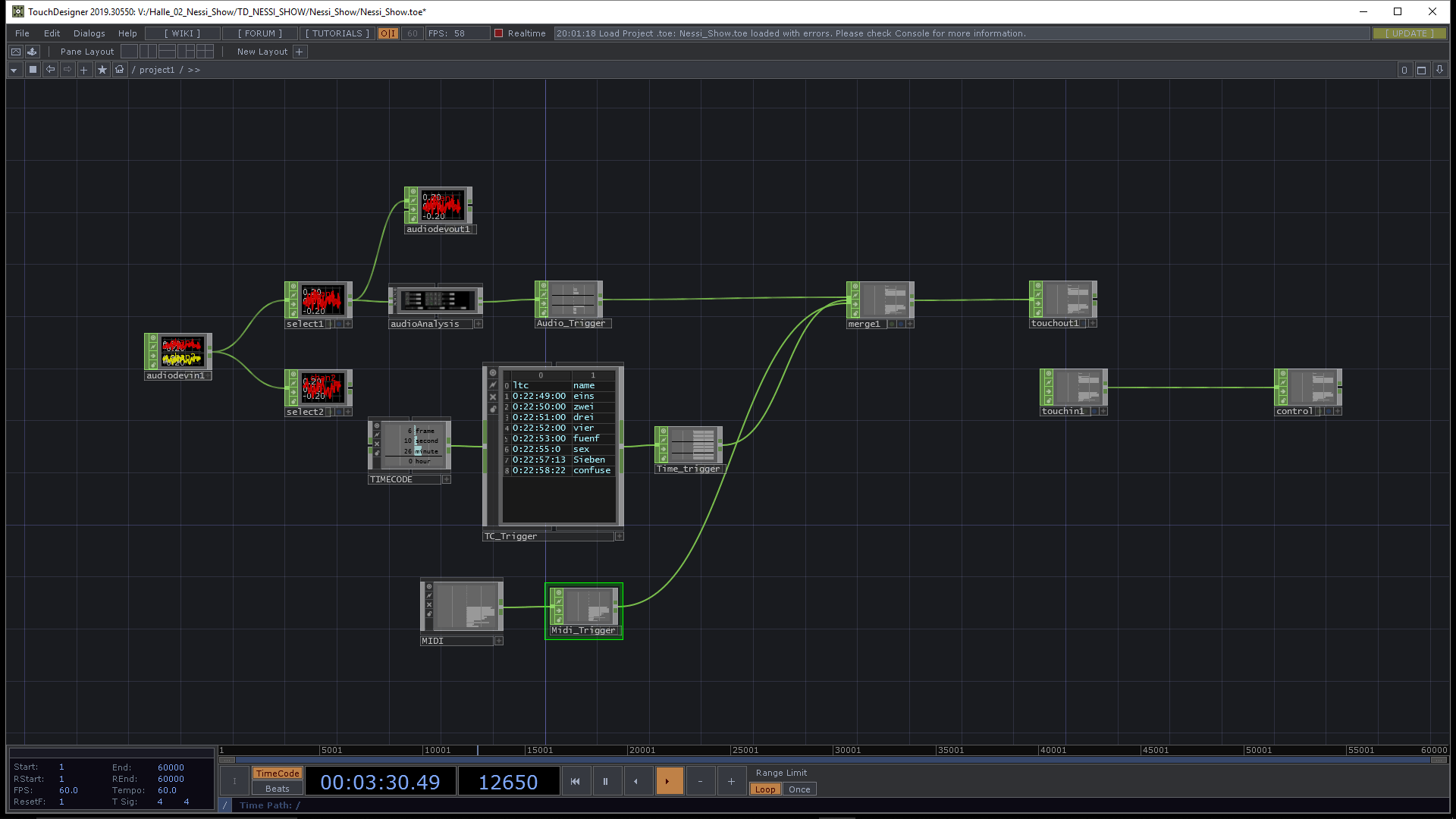This screenshot has height=819, width=1456.
Task: Open the Palette browser icon
Action: [x=32, y=52]
